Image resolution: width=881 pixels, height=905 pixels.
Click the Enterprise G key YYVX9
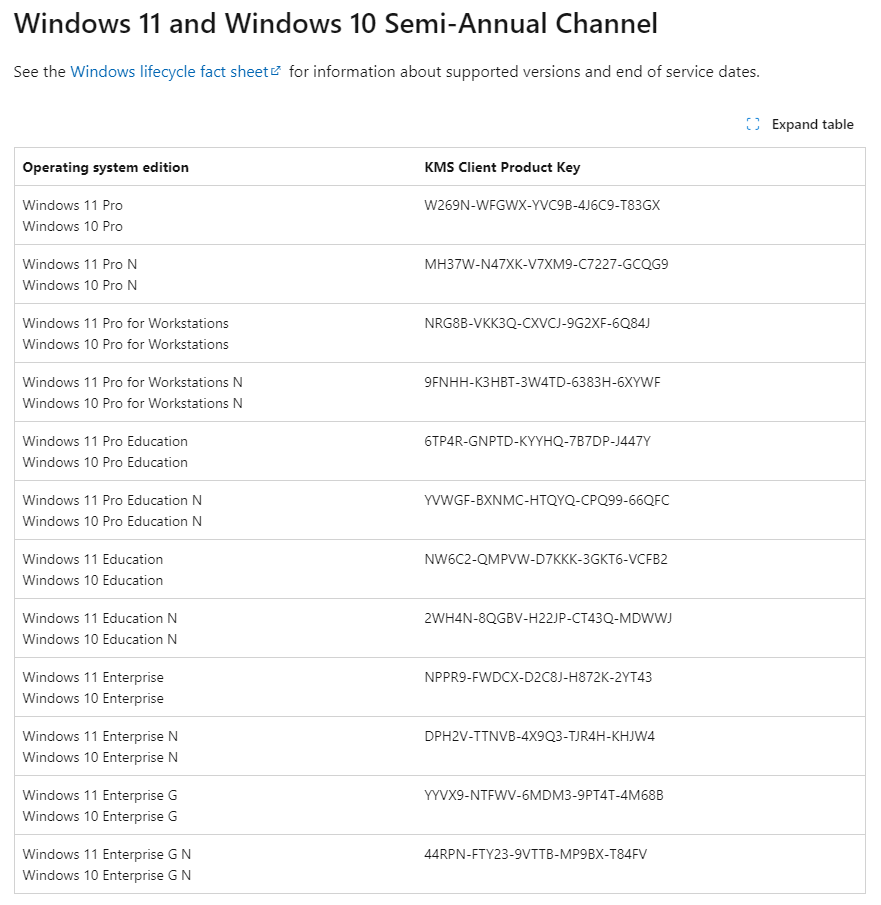(x=544, y=795)
